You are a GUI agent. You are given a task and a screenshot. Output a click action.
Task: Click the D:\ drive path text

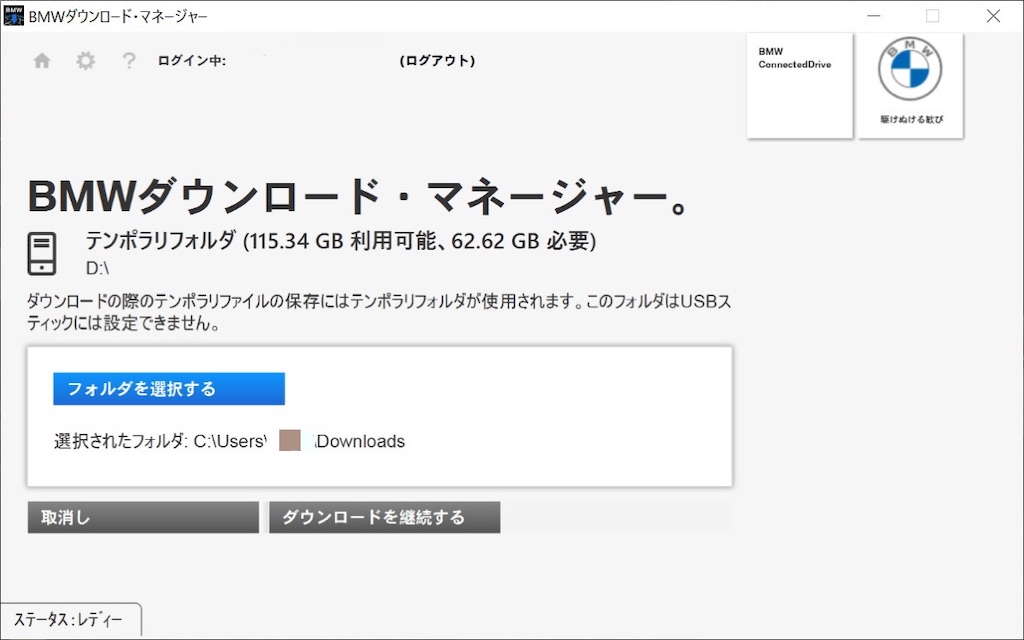(93, 268)
